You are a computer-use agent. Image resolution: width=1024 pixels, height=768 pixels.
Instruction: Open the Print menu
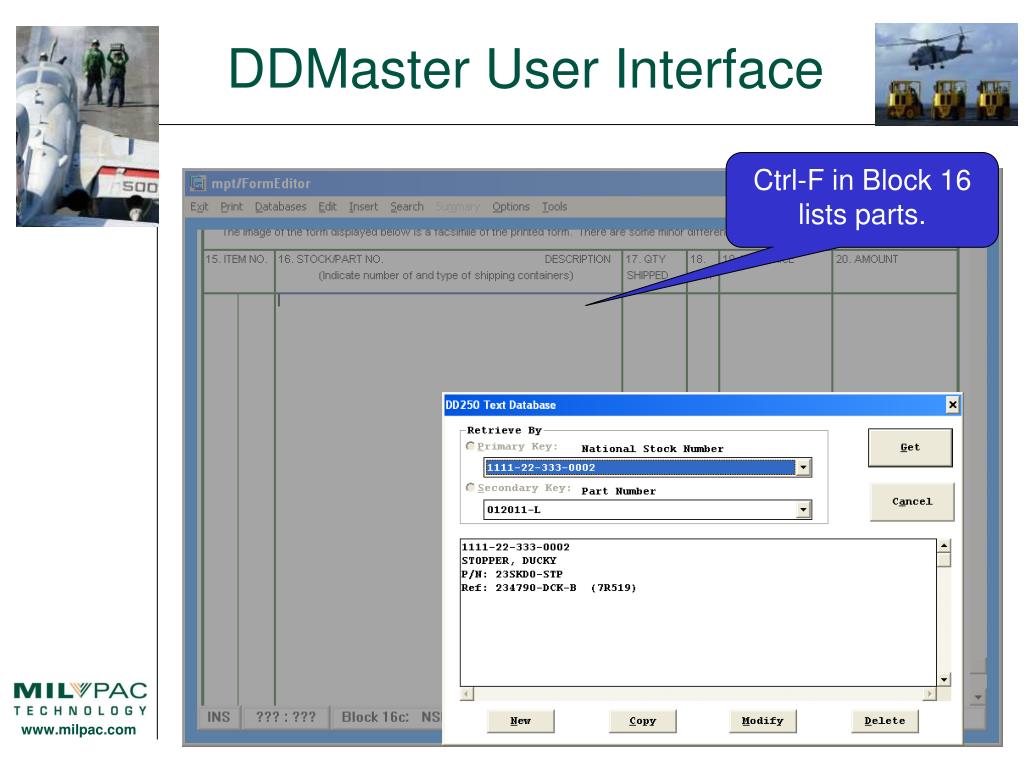point(231,207)
